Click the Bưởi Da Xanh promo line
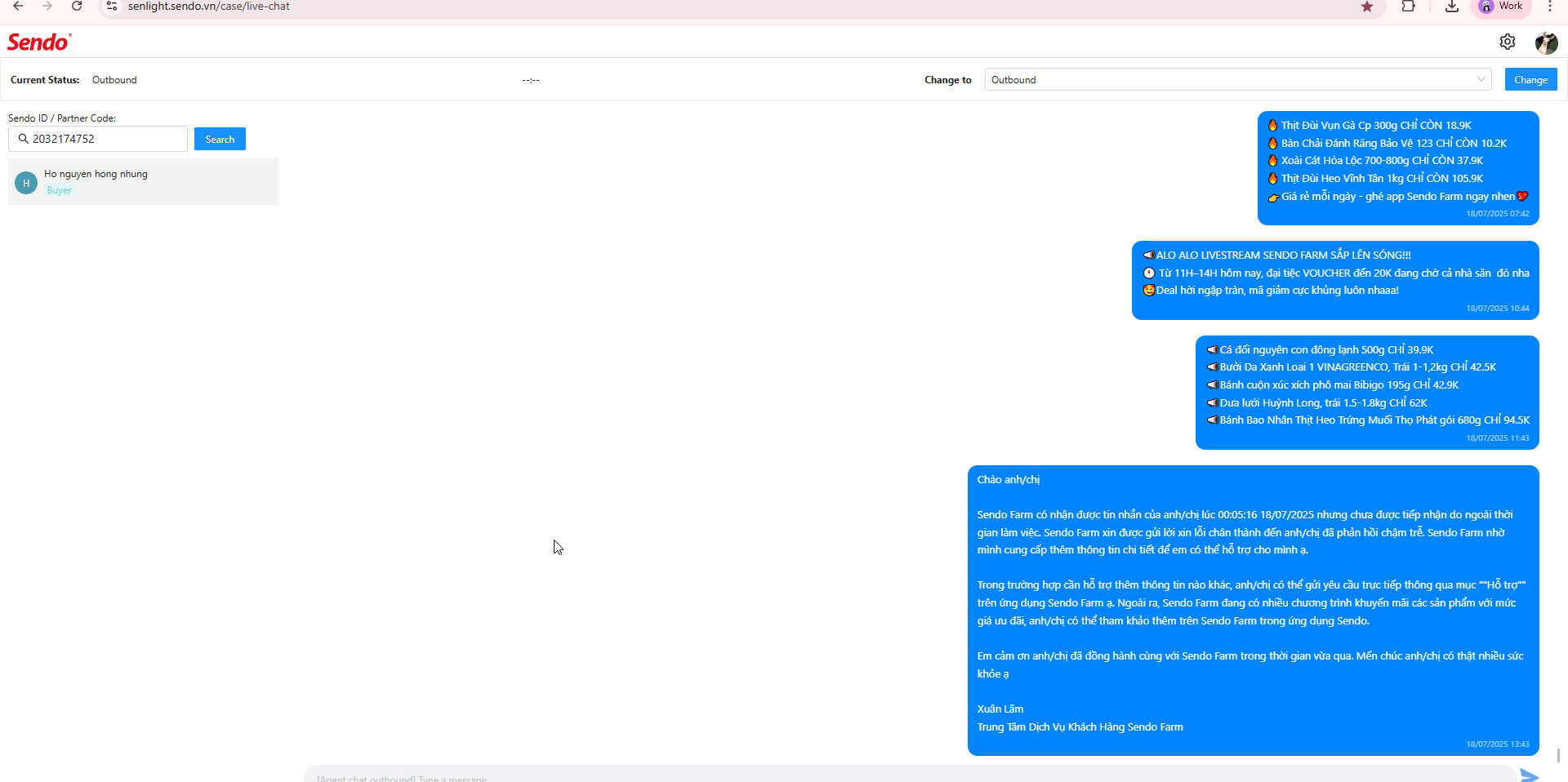The width and height of the screenshot is (1568, 782). click(x=1352, y=367)
